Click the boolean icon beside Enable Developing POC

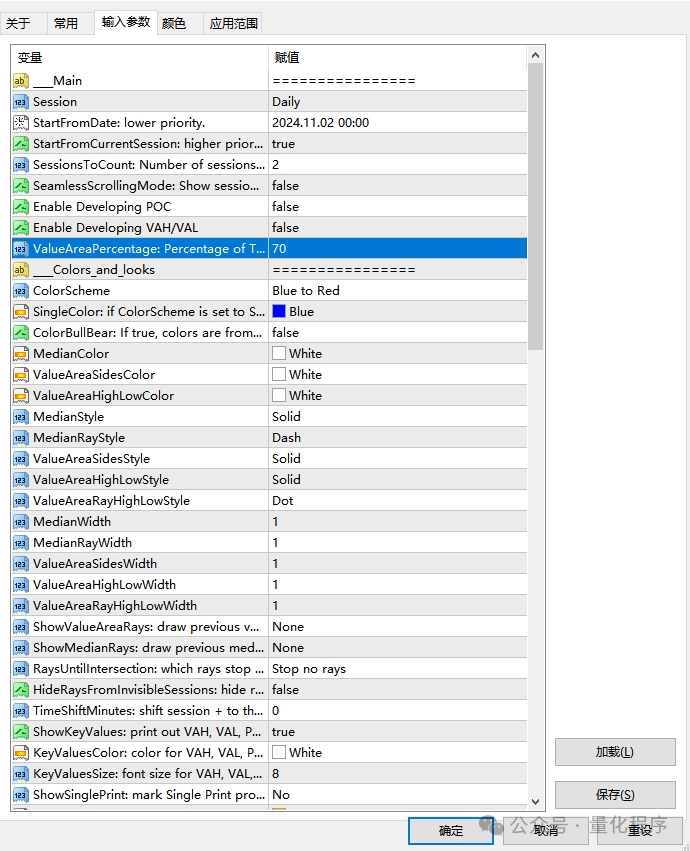click(x=21, y=207)
